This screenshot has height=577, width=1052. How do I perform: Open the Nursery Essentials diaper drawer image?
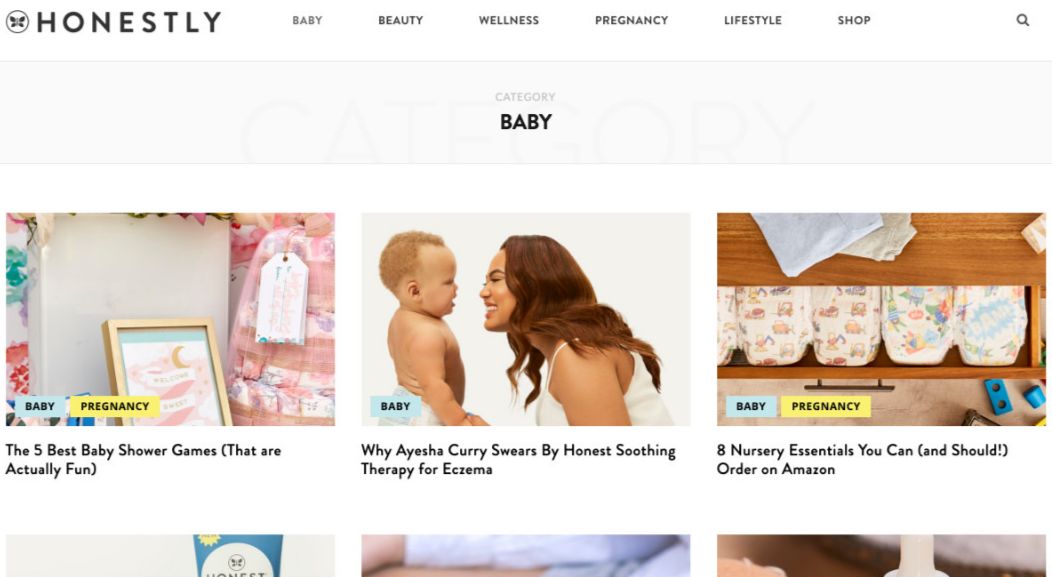coord(882,319)
